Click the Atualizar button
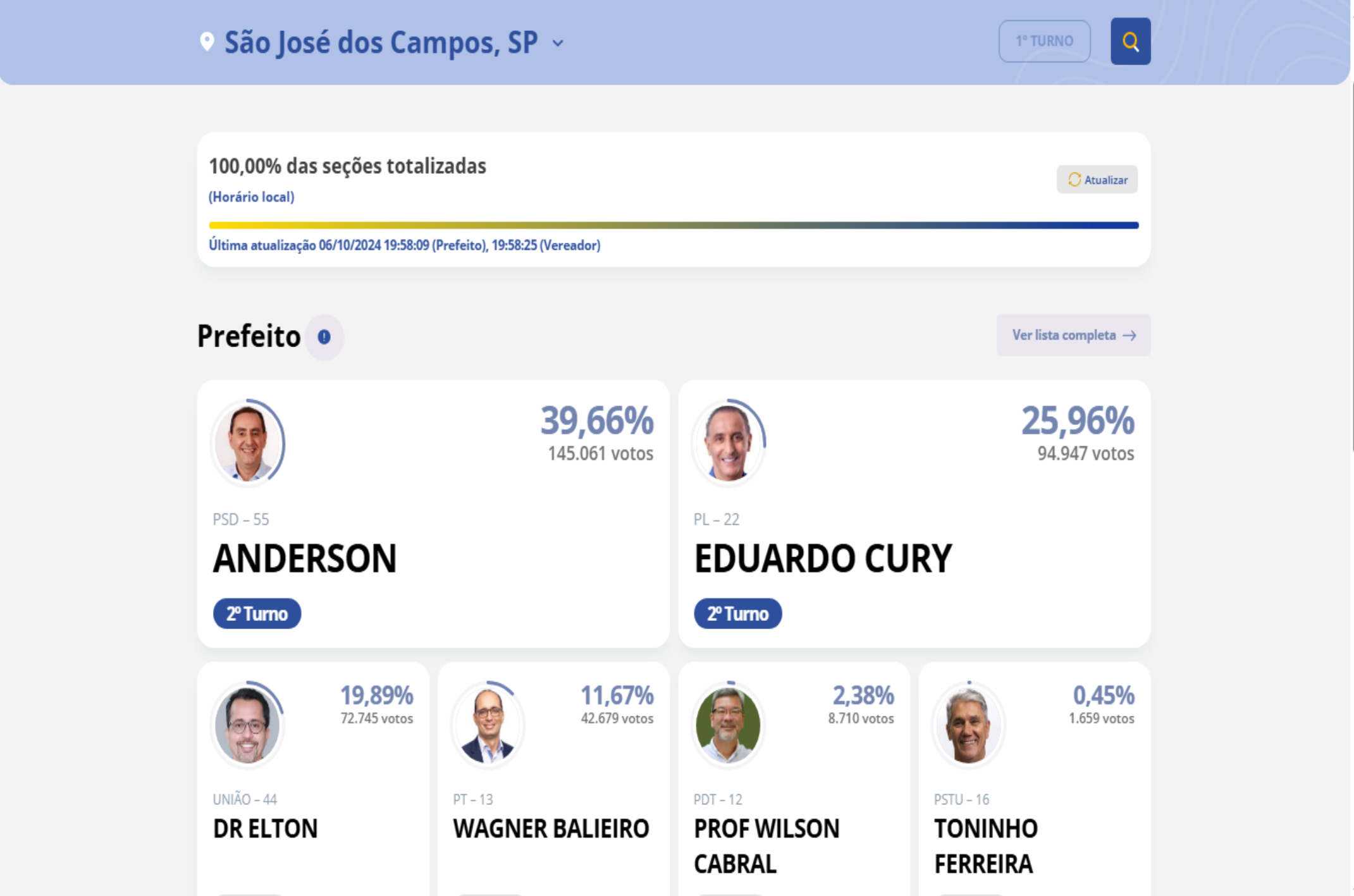This screenshot has width=1354, height=896. click(x=1097, y=180)
